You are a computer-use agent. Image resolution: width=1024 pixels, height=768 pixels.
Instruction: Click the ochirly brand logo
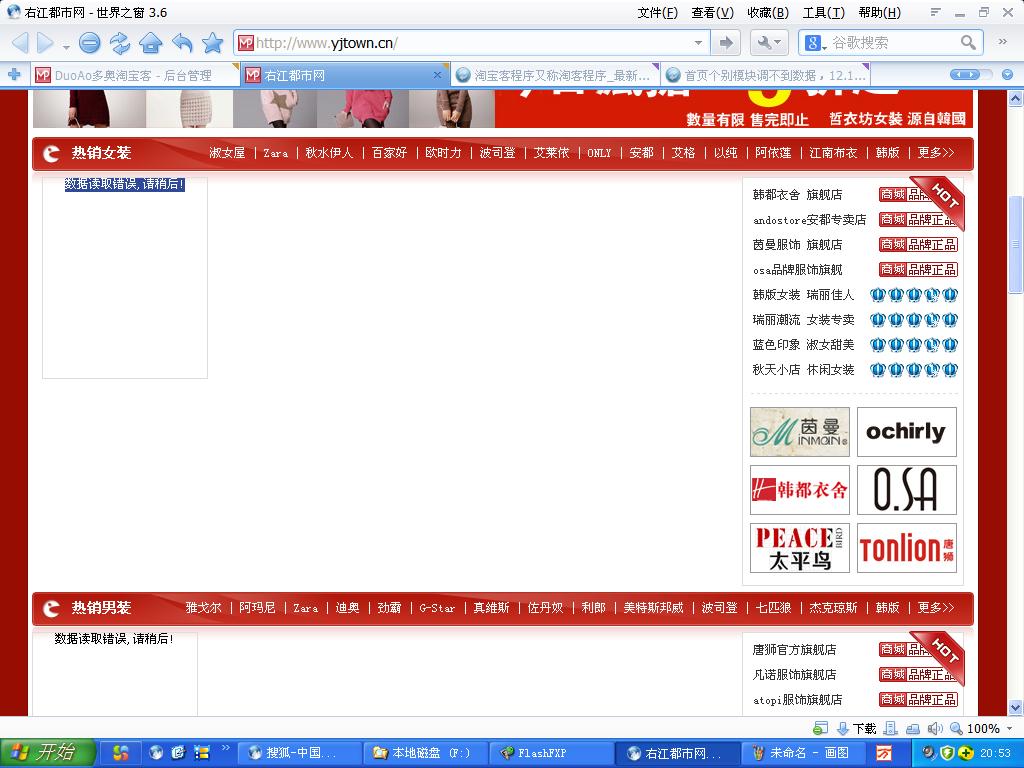[x=906, y=432]
